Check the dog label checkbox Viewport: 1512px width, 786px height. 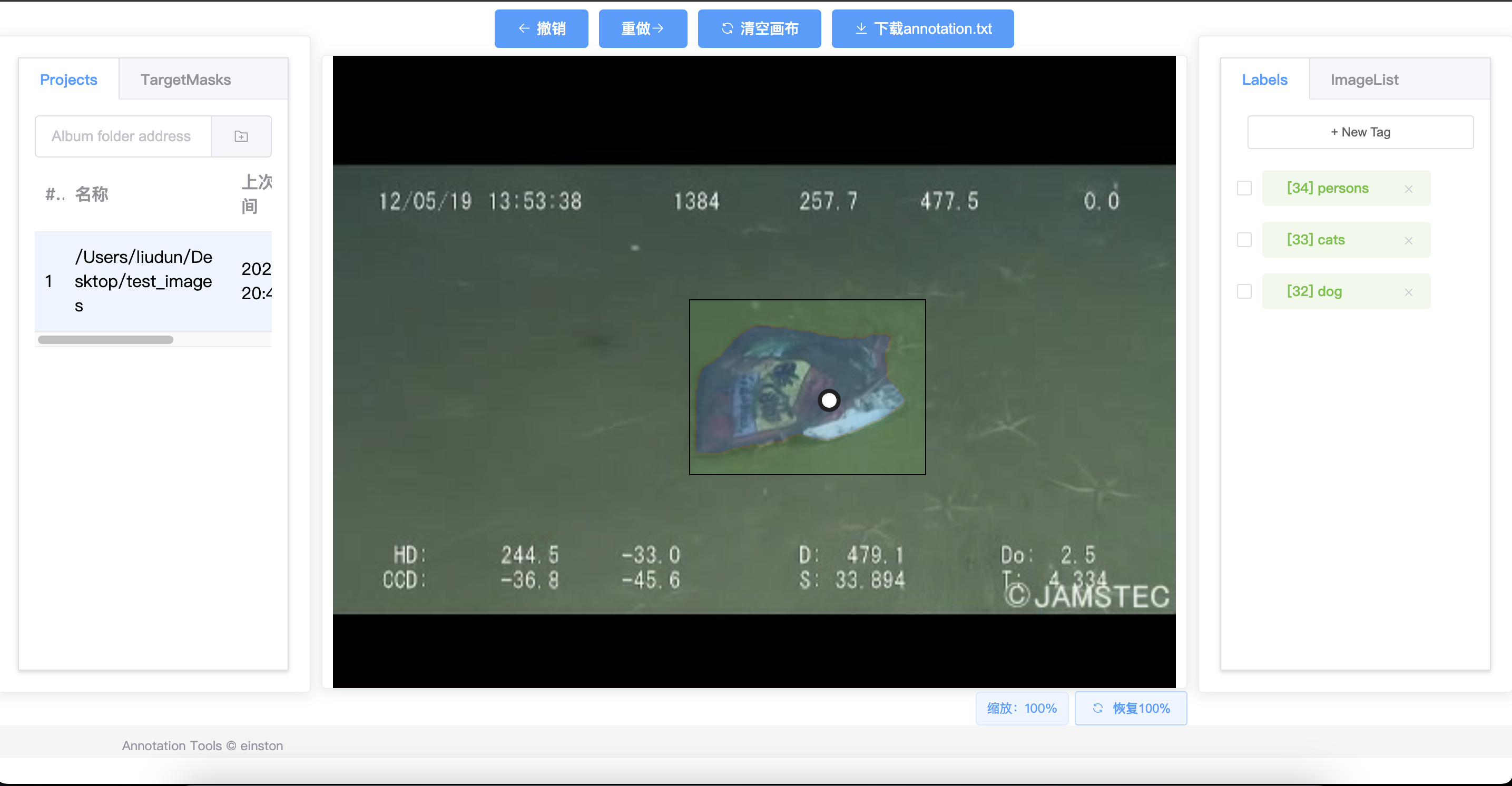click(x=1244, y=292)
